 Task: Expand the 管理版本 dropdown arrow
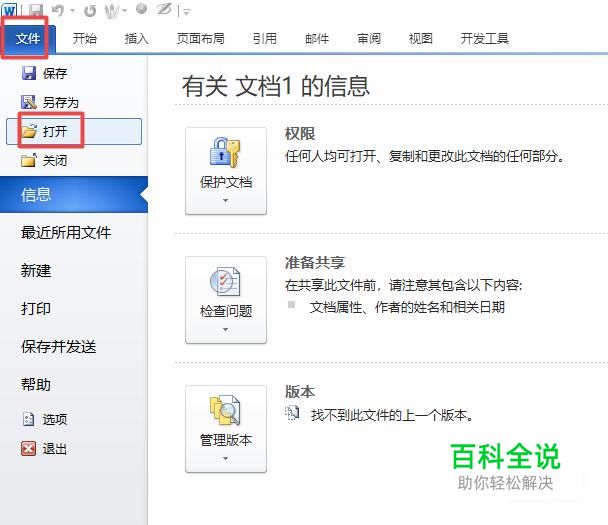click(226, 459)
